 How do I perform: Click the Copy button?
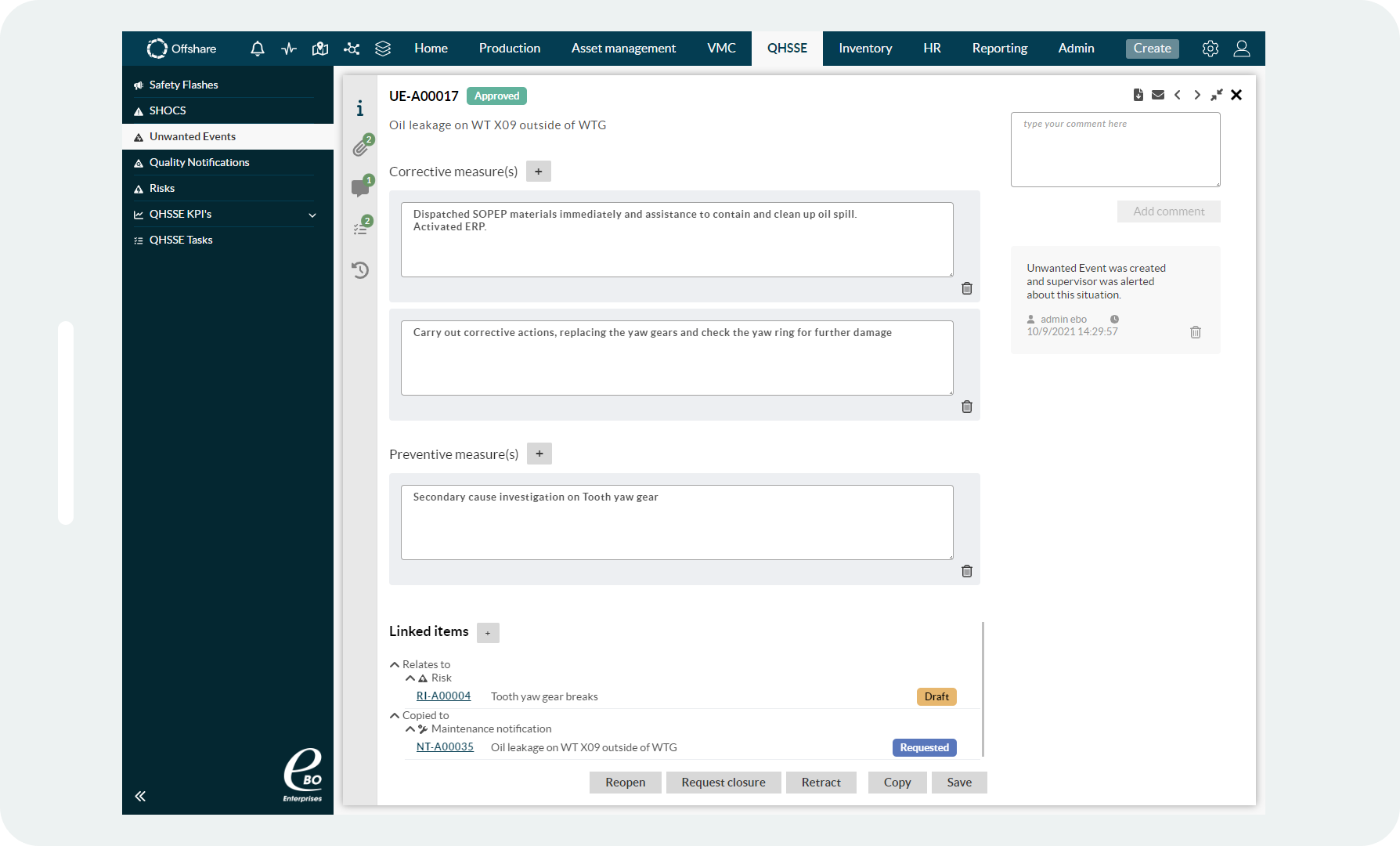tap(897, 783)
